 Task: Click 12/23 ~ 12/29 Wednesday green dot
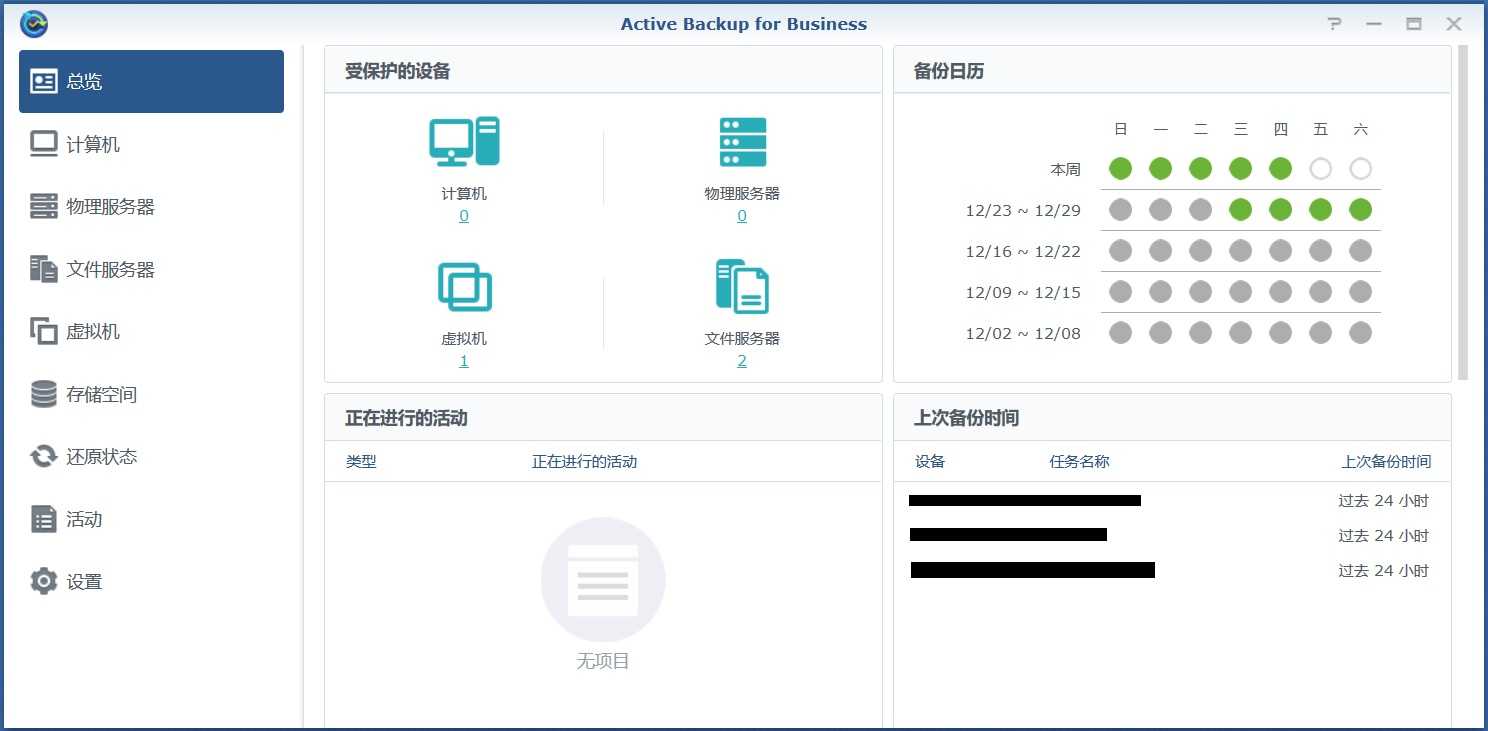tap(1241, 210)
